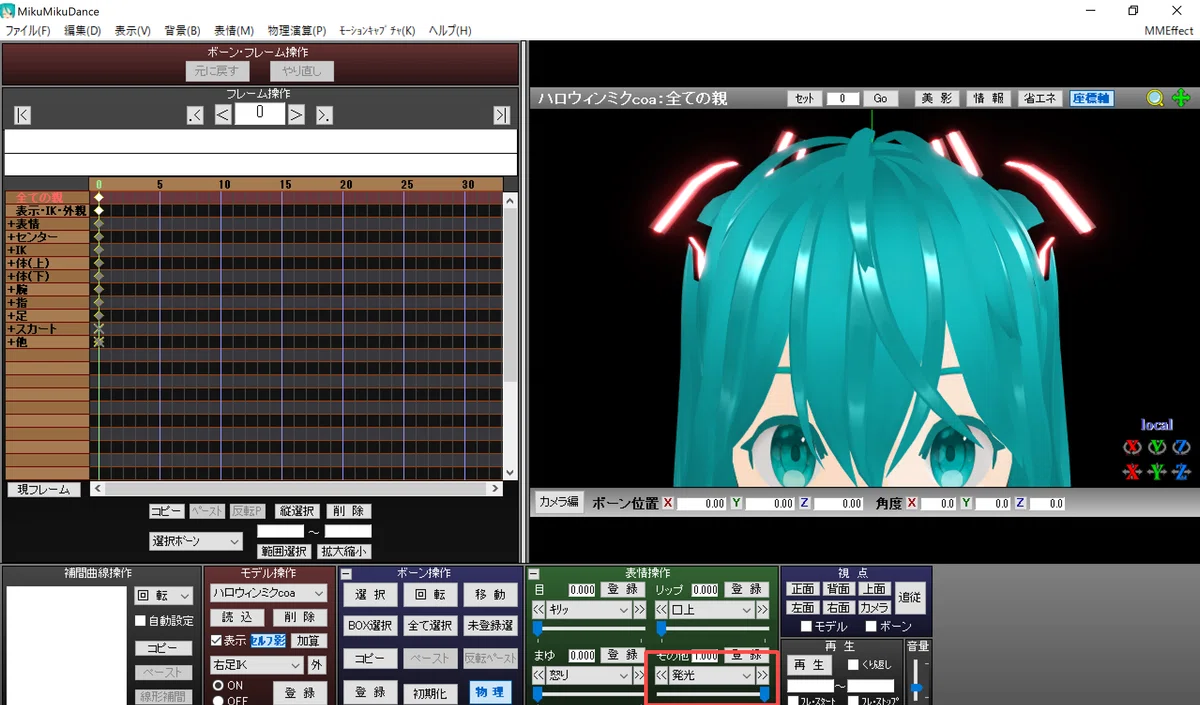Image resolution: width=1200 pixels, height=705 pixels.
Task: Open the ファイル(F) menu
Action: [x=28, y=30]
